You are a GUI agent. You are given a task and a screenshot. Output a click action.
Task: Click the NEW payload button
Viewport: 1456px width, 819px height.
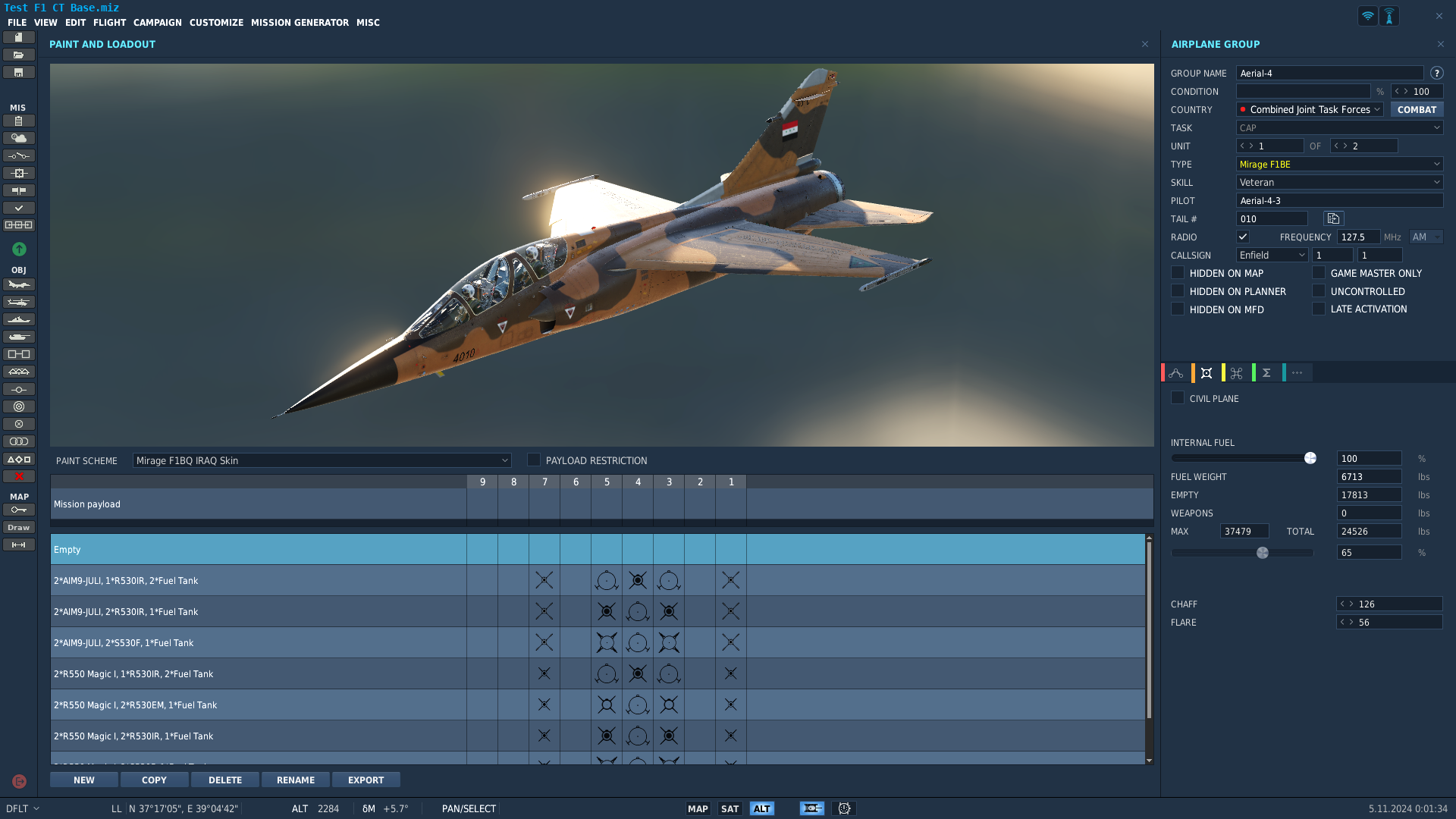point(84,780)
